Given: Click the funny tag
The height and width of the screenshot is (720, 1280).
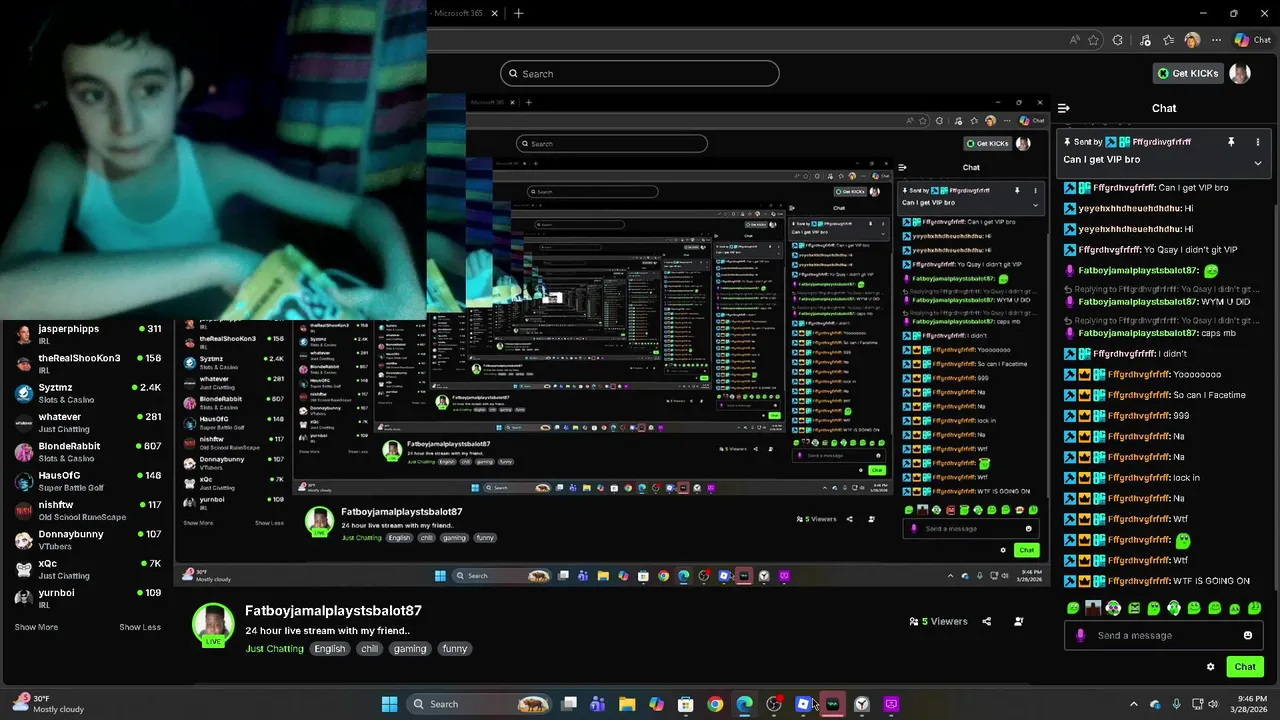Looking at the screenshot, I should point(455,649).
